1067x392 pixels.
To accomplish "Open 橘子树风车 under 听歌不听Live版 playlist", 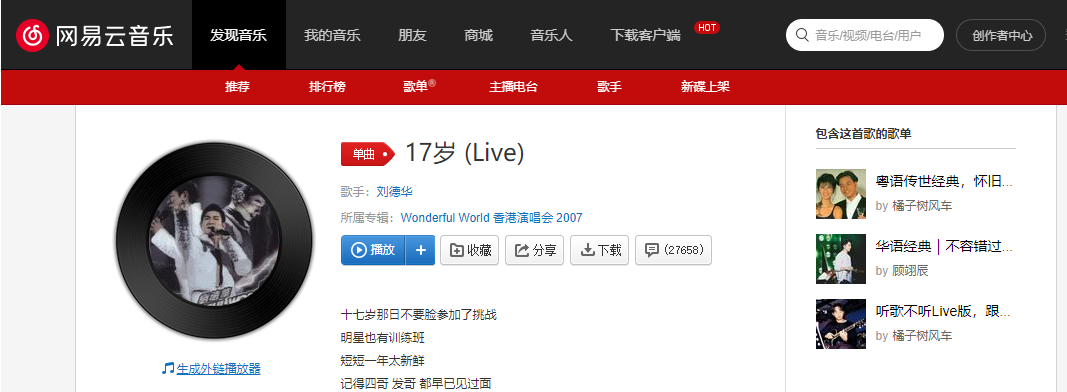I will point(922,336).
